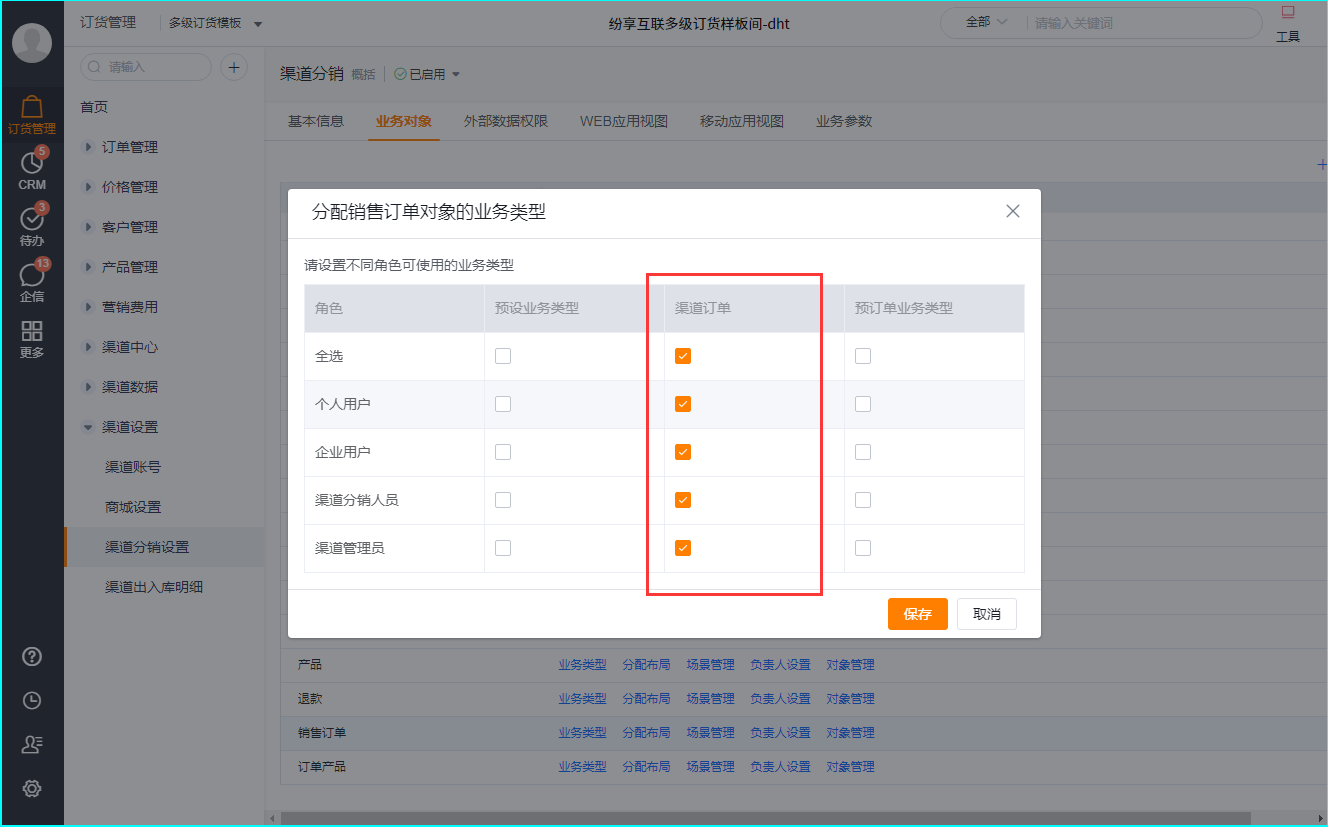Click the plus icon beside the sidebar search
This screenshot has height=827, width=1328.
(233, 67)
